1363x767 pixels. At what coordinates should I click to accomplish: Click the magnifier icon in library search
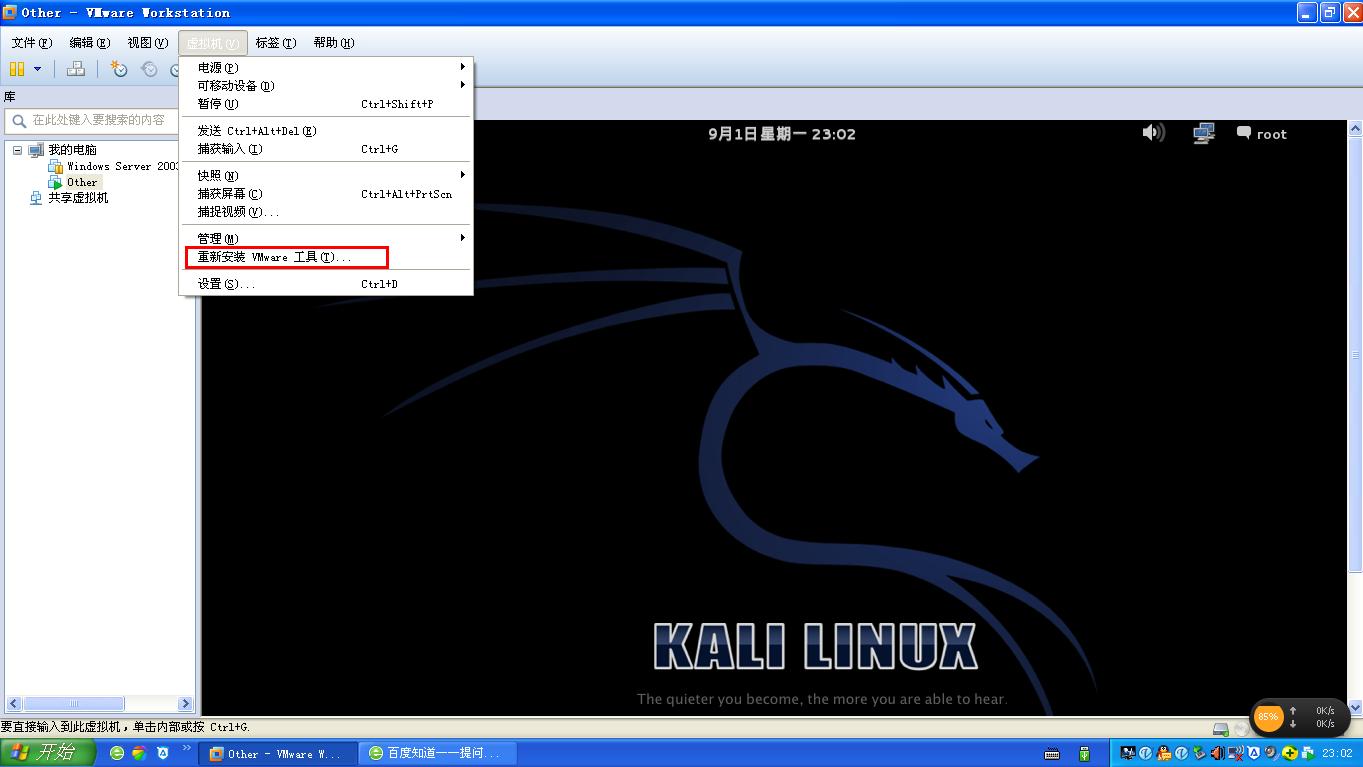pyautogui.click(x=18, y=121)
